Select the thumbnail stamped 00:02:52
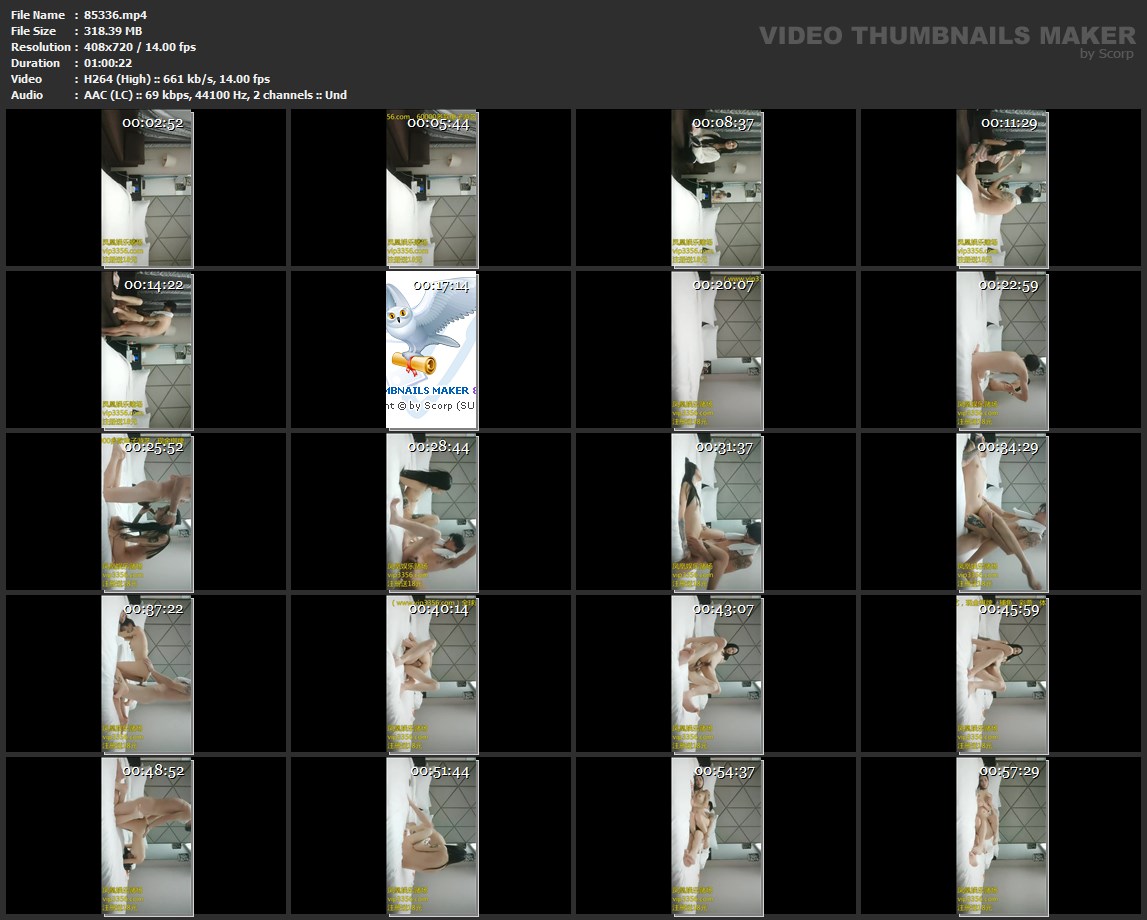The height and width of the screenshot is (920, 1147). pyautogui.click(x=146, y=188)
